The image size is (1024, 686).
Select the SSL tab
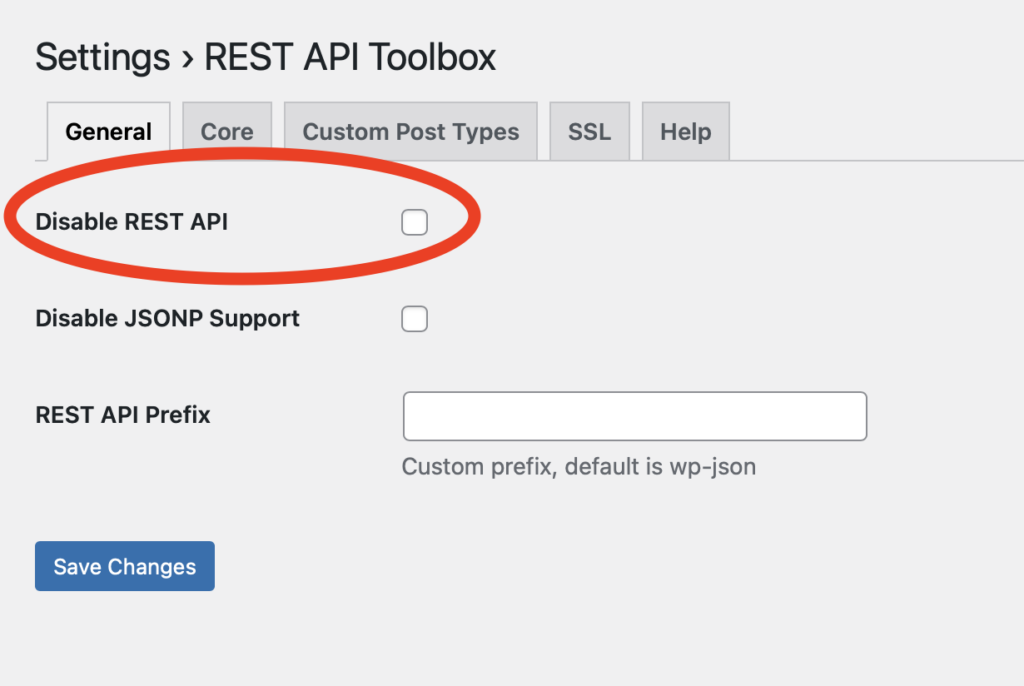pos(590,131)
